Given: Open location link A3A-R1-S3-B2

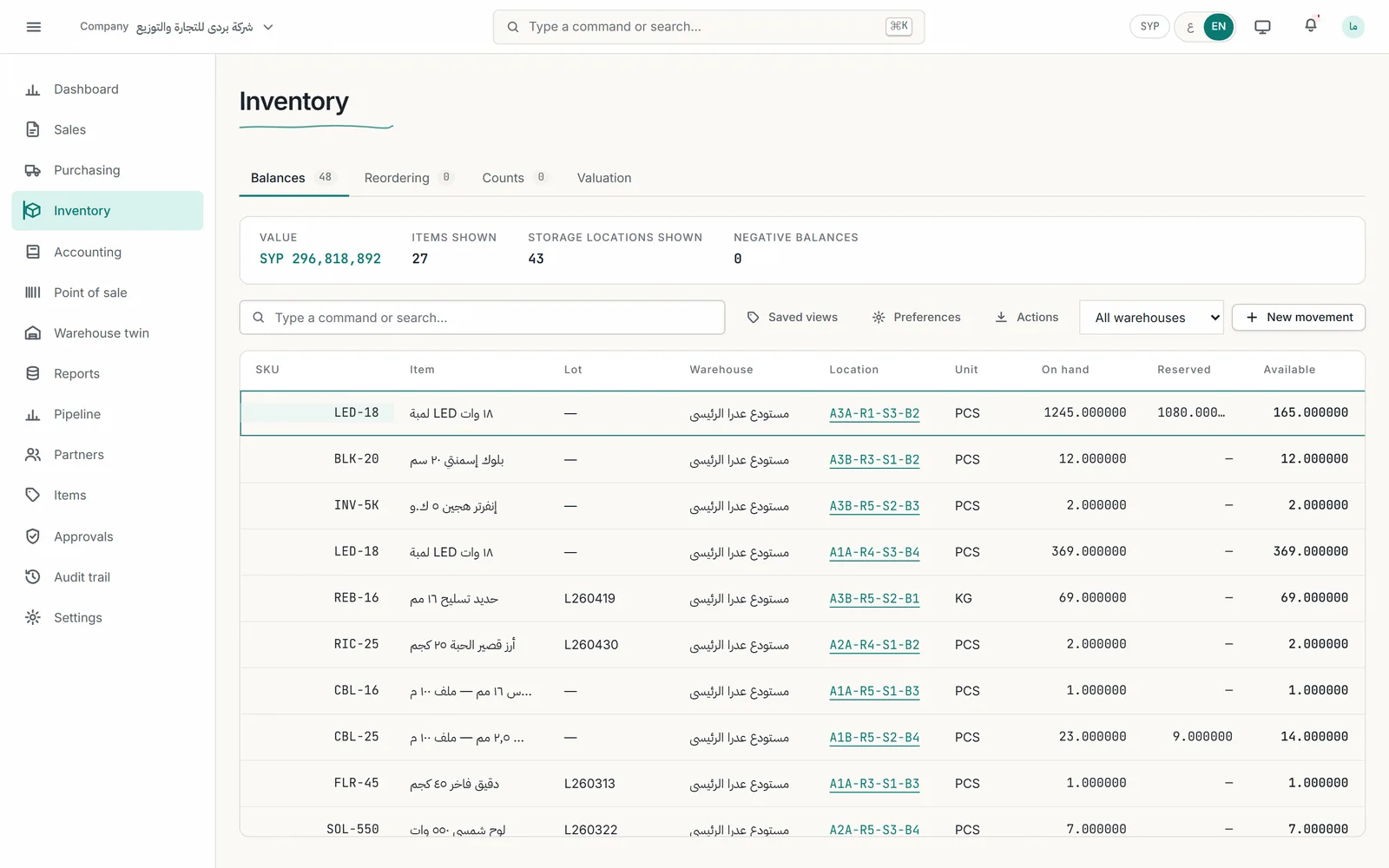Looking at the screenshot, I should coord(874,413).
